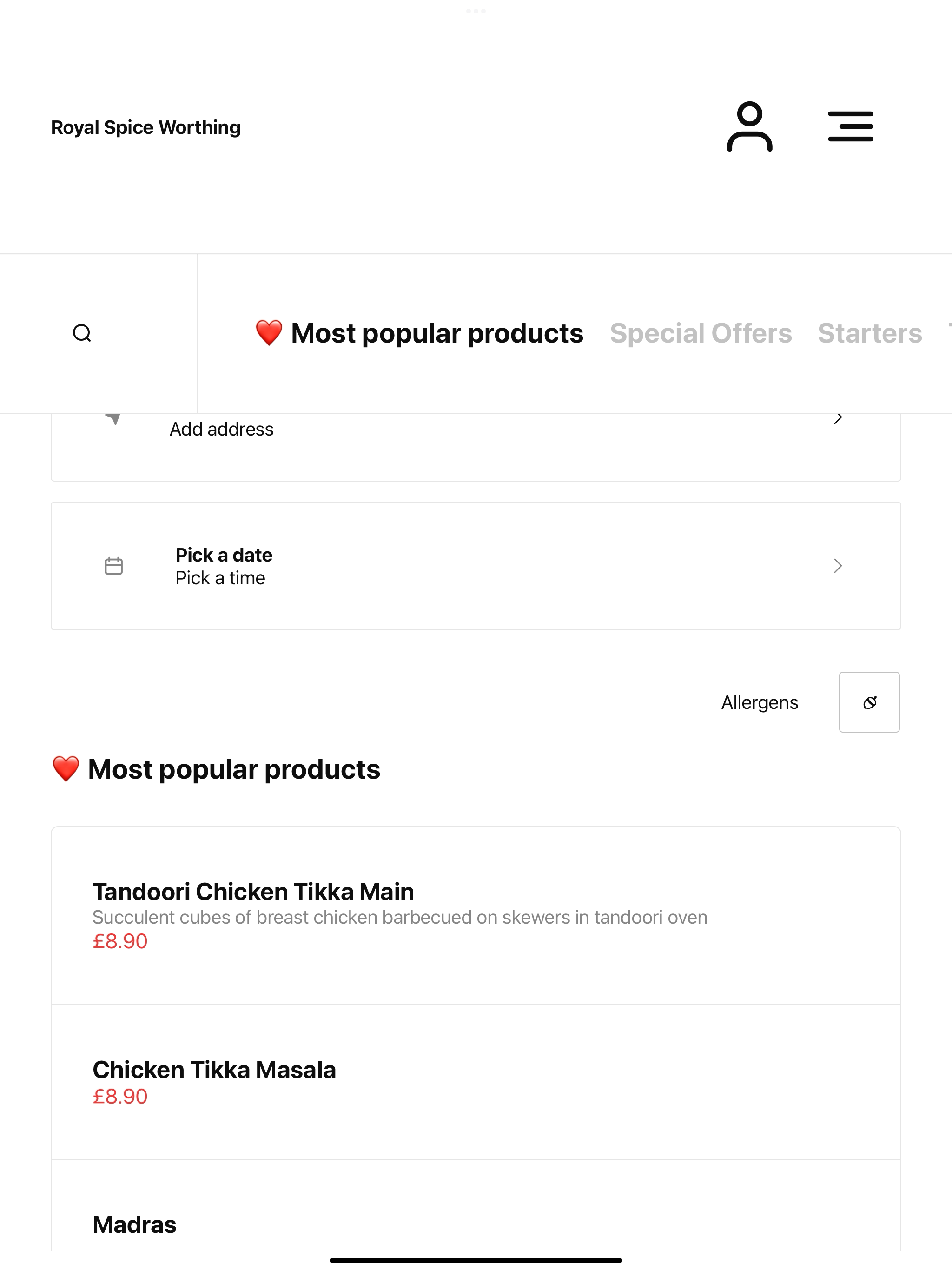
Task: Open the Pick a date time selector
Action: 476,566
